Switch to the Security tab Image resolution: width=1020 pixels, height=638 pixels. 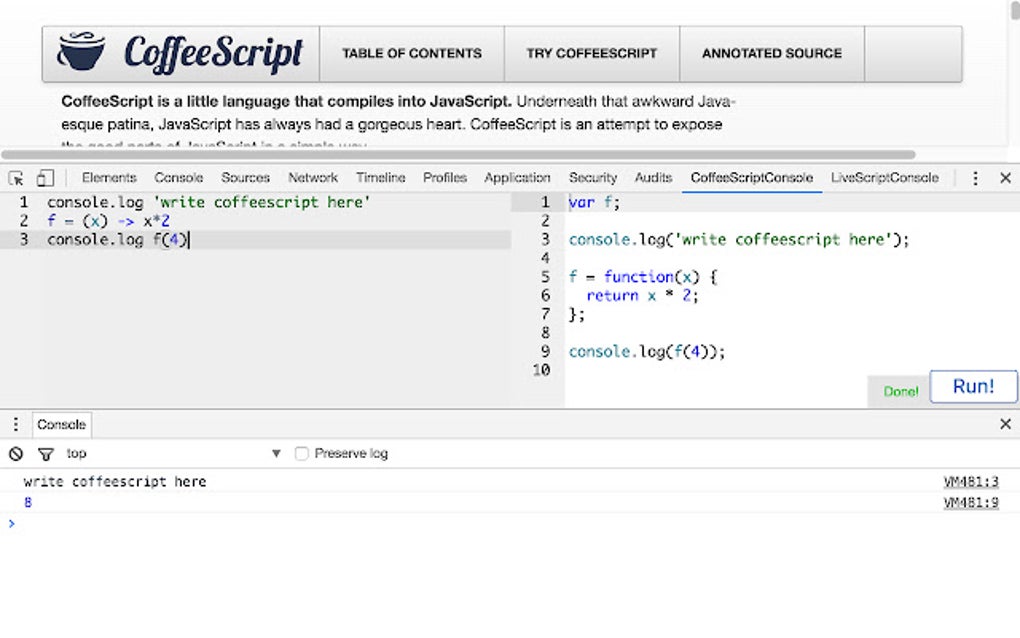pyautogui.click(x=593, y=178)
